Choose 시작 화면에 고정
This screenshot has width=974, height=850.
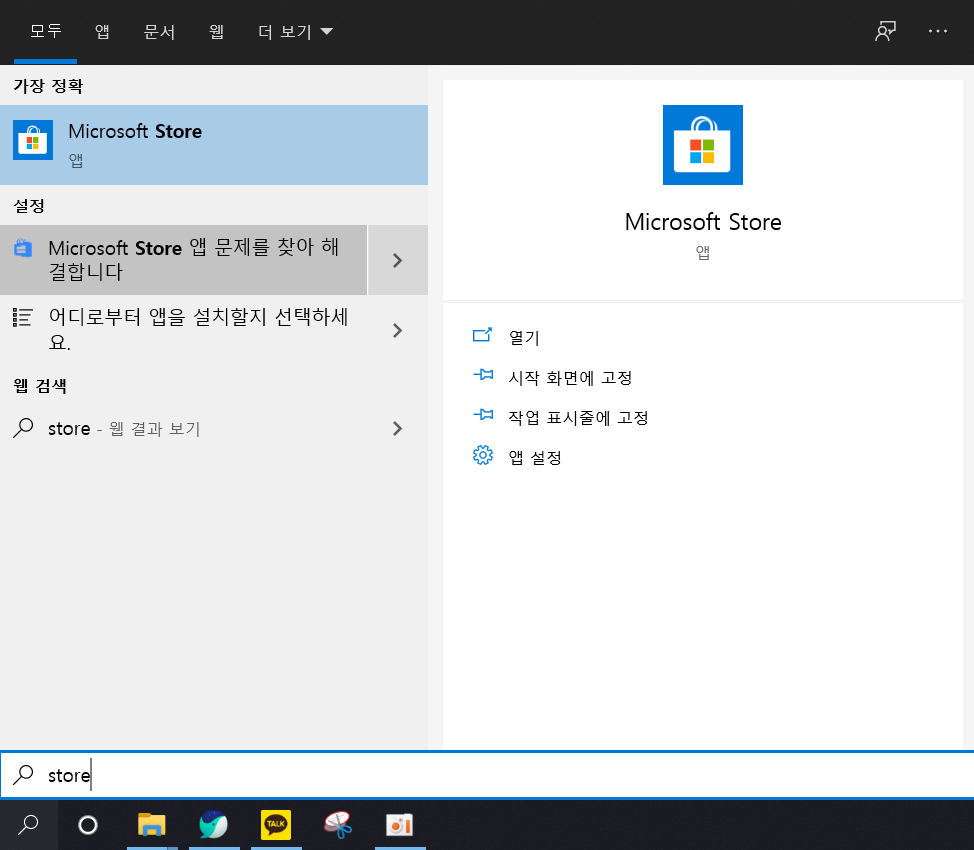tap(570, 378)
